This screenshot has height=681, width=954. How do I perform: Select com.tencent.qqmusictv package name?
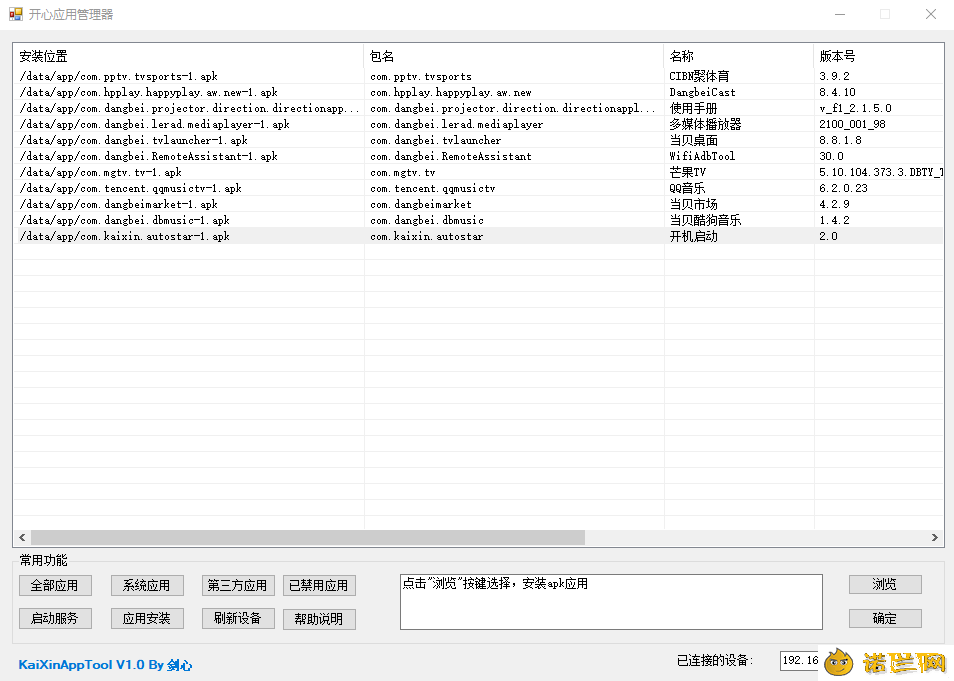433,189
